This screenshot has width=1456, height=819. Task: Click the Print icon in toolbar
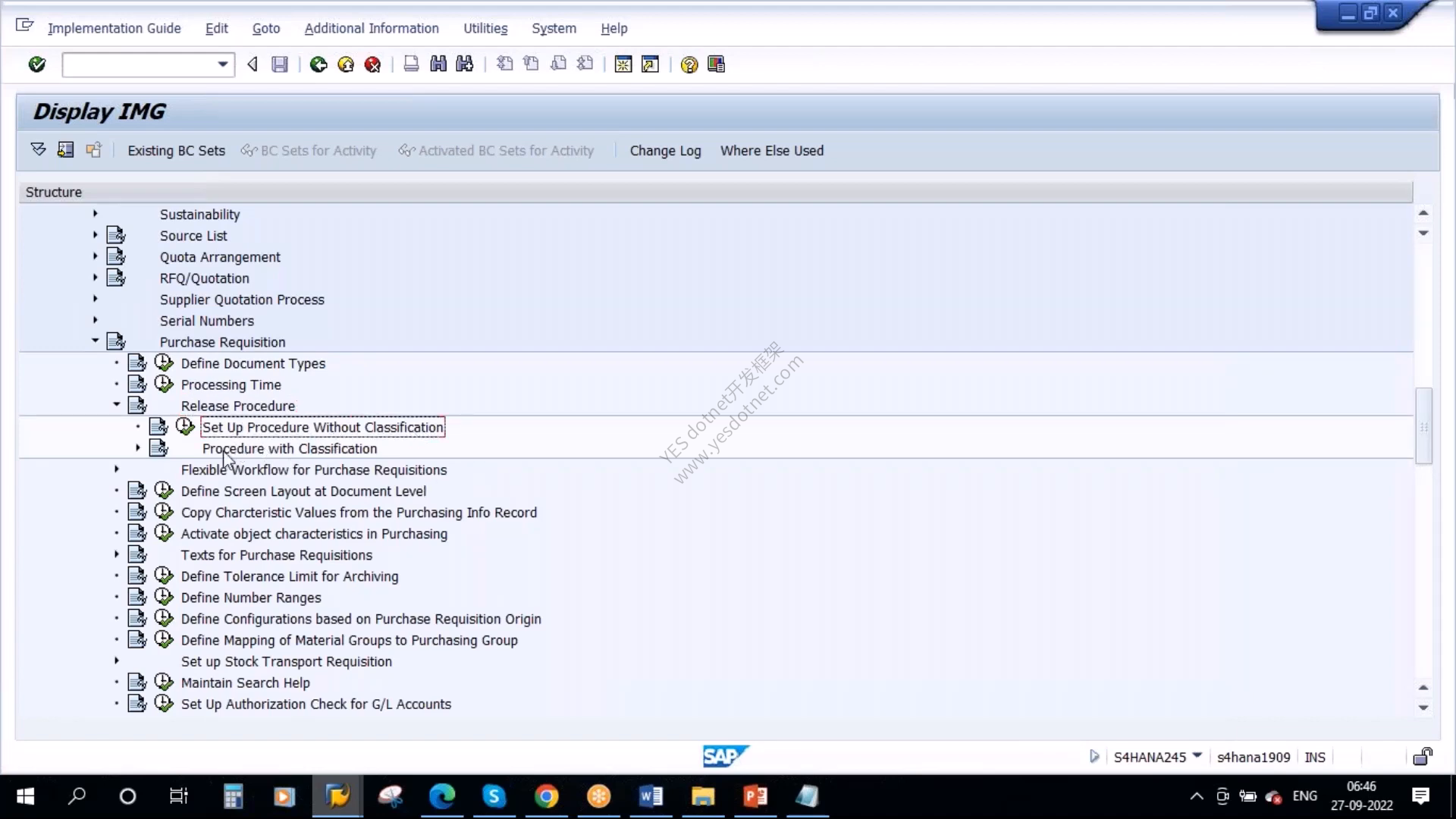411,64
